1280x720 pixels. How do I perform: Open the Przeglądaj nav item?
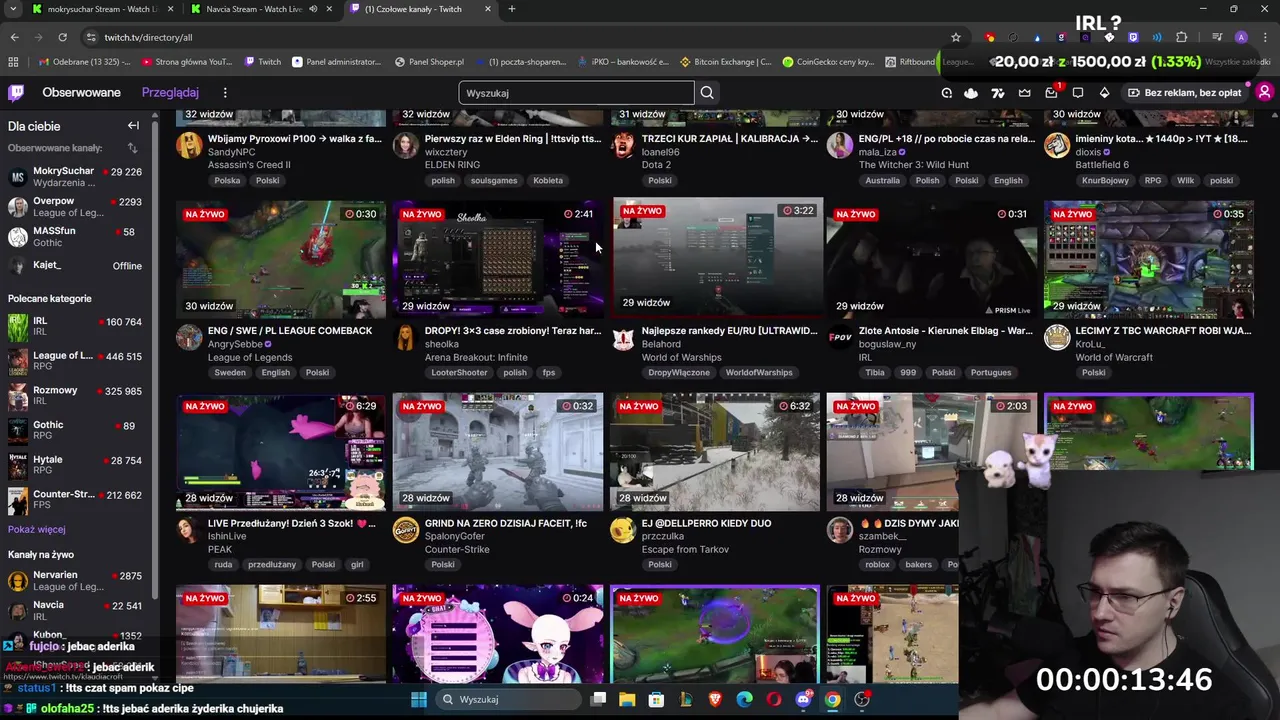click(x=170, y=93)
